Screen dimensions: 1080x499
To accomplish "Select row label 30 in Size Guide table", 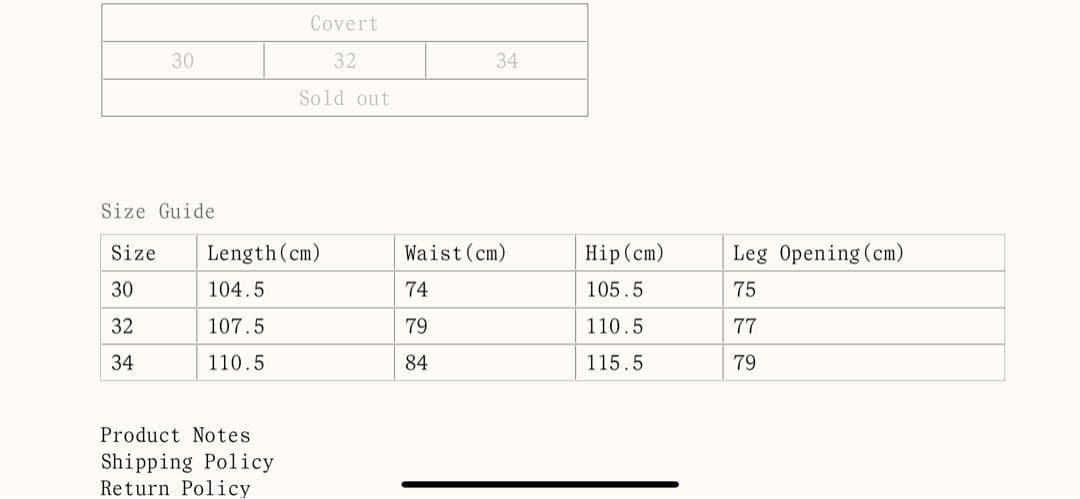I will click(122, 290).
